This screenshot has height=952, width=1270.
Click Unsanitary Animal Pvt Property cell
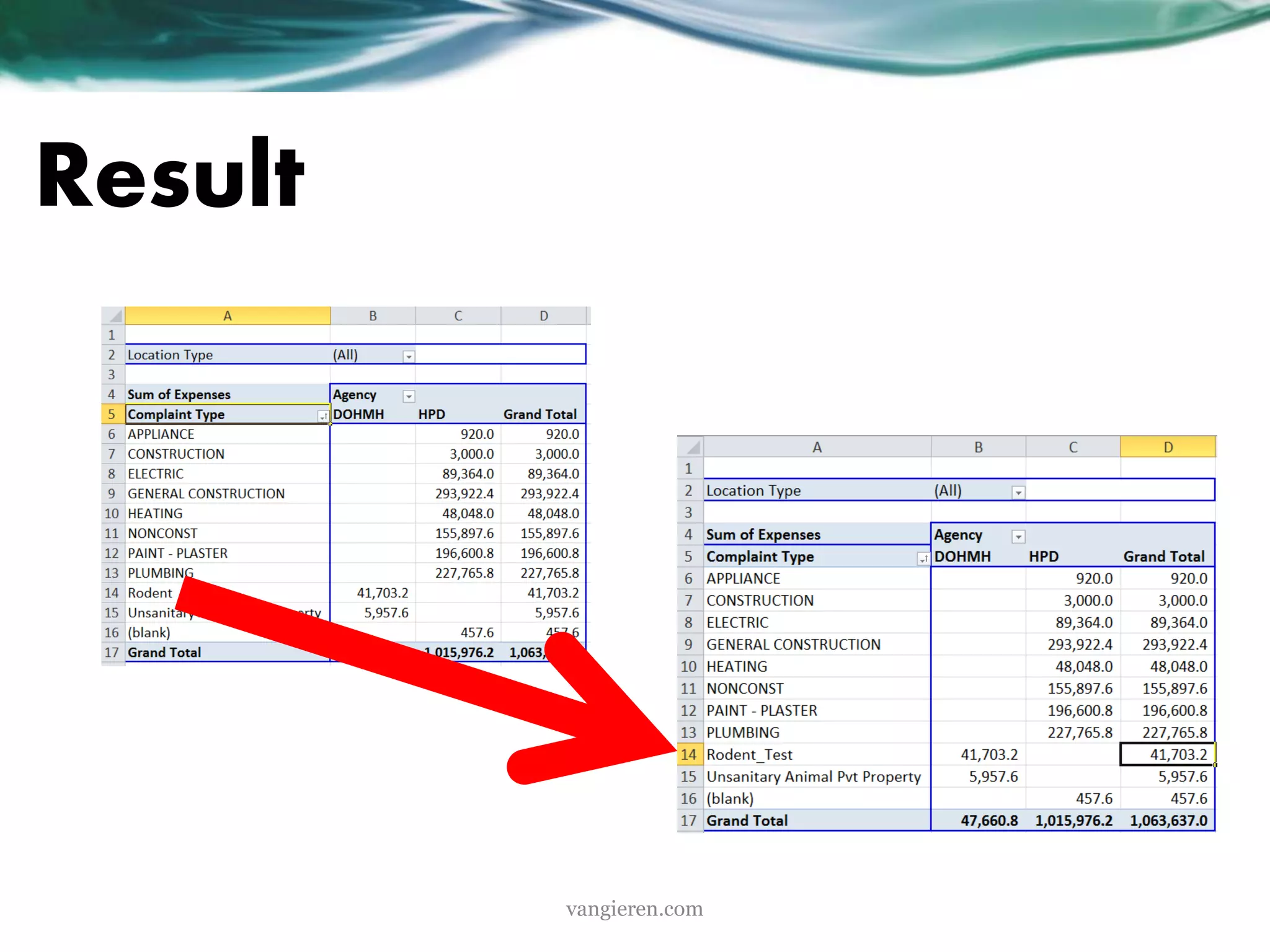(x=813, y=777)
